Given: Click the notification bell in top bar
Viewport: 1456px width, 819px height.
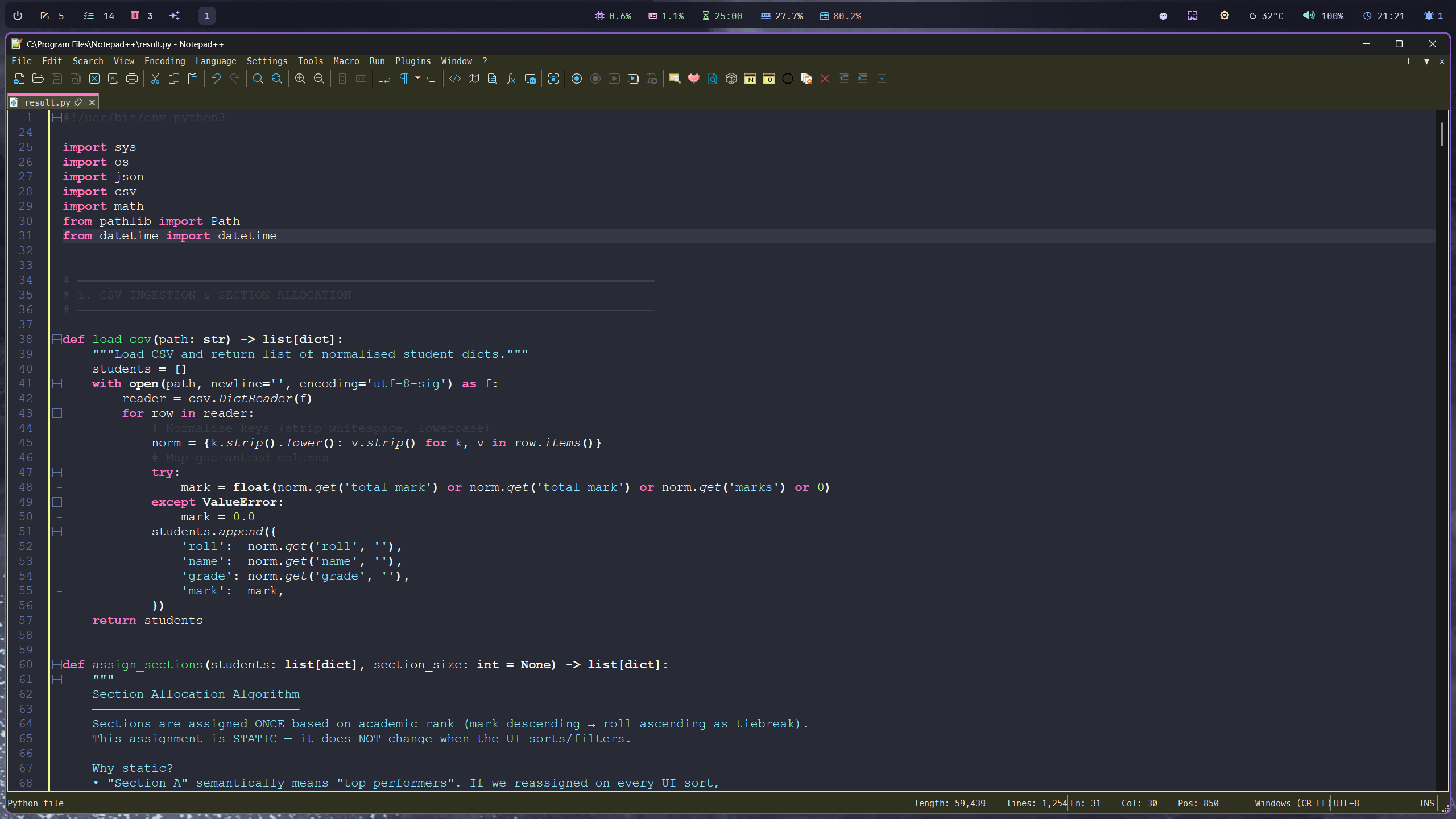Looking at the screenshot, I should 1433,16.
